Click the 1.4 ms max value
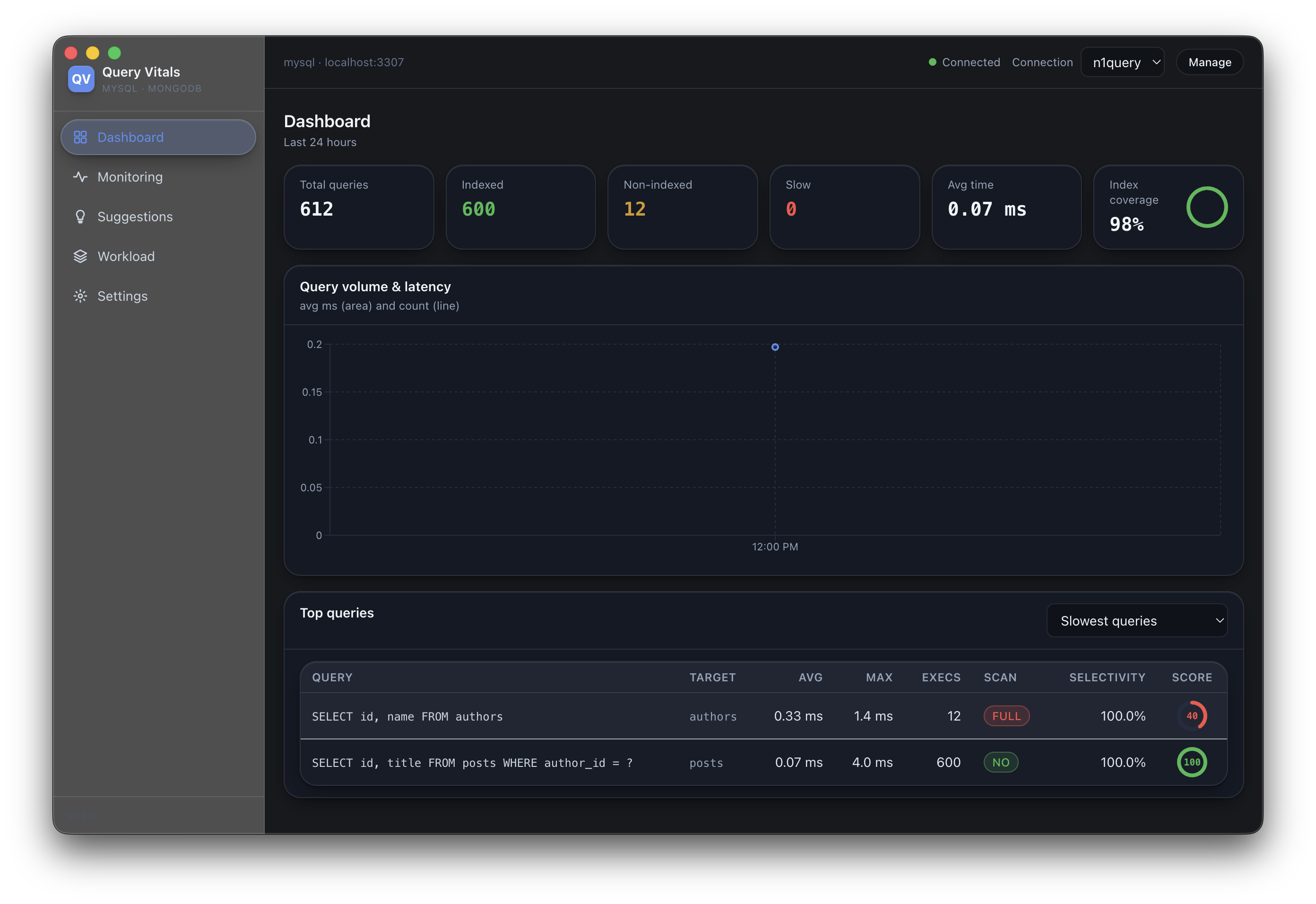This screenshot has height=904, width=1316. click(x=873, y=716)
